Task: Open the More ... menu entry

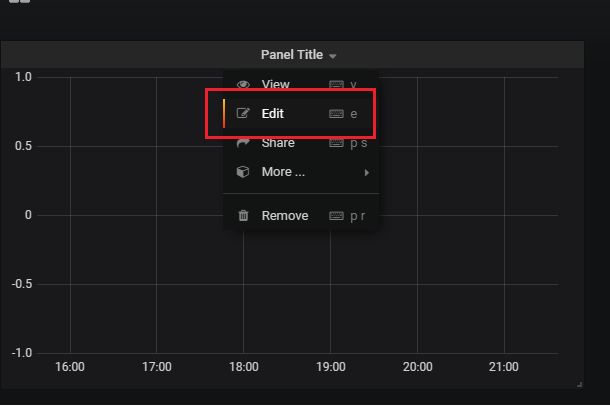Action: pos(283,172)
